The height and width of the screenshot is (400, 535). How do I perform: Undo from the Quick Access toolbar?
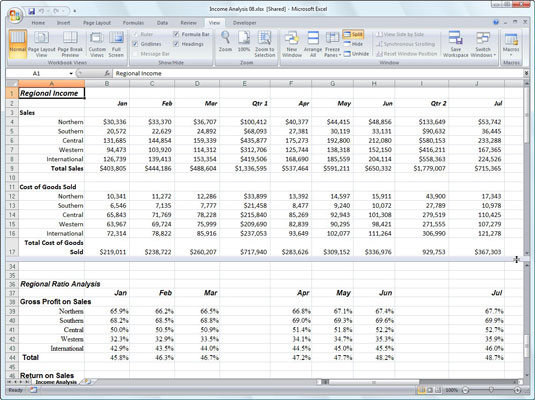pos(42,11)
